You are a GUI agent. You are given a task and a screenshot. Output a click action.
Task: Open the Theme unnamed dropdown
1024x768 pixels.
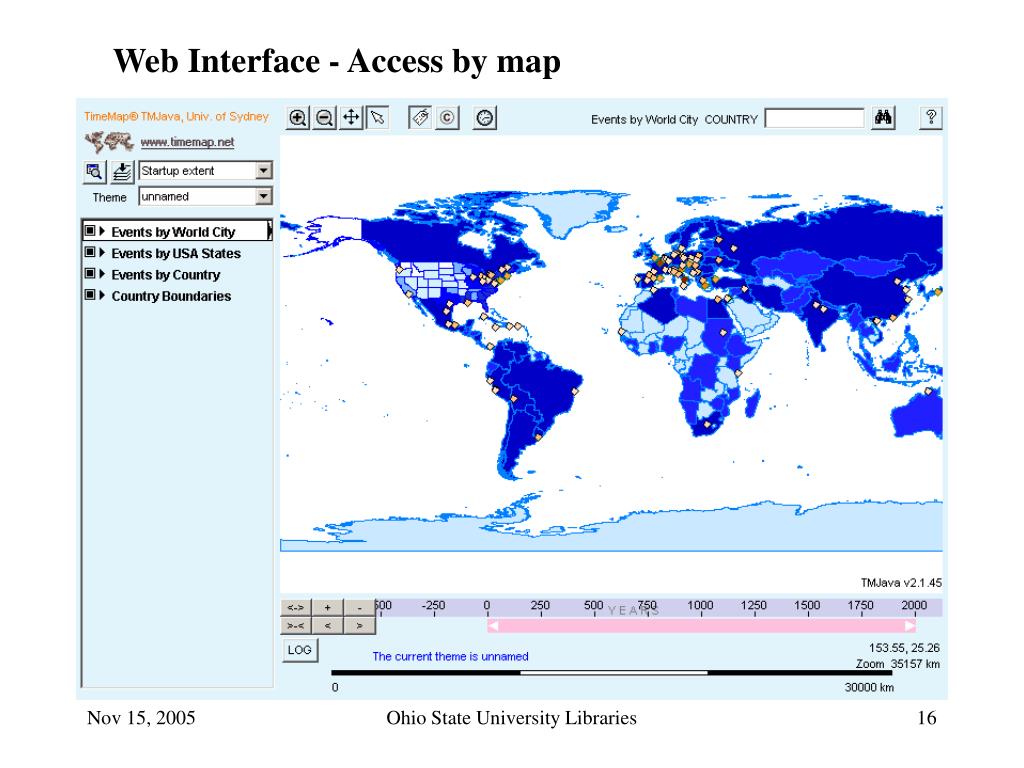point(205,197)
